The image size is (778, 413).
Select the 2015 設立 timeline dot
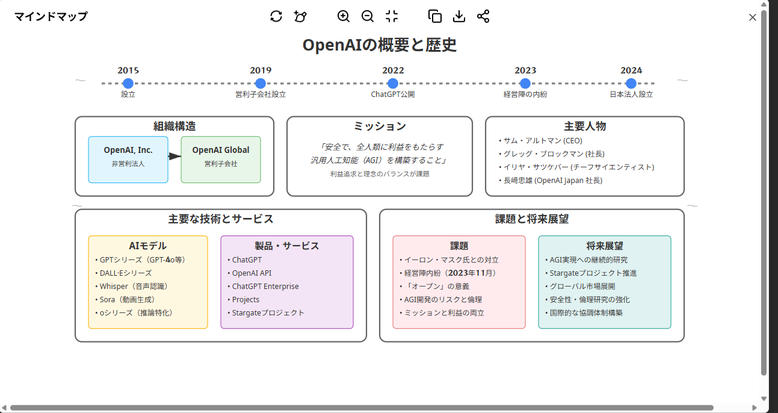128,83
